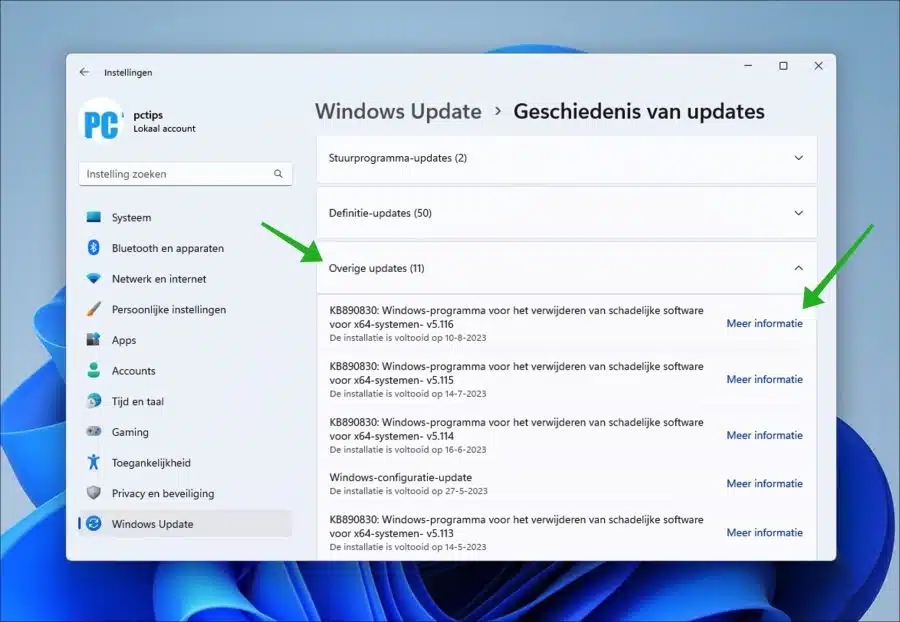The image size is (900, 622).
Task: Click the Definitie-updates (50) heading
Action: (x=380, y=213)
